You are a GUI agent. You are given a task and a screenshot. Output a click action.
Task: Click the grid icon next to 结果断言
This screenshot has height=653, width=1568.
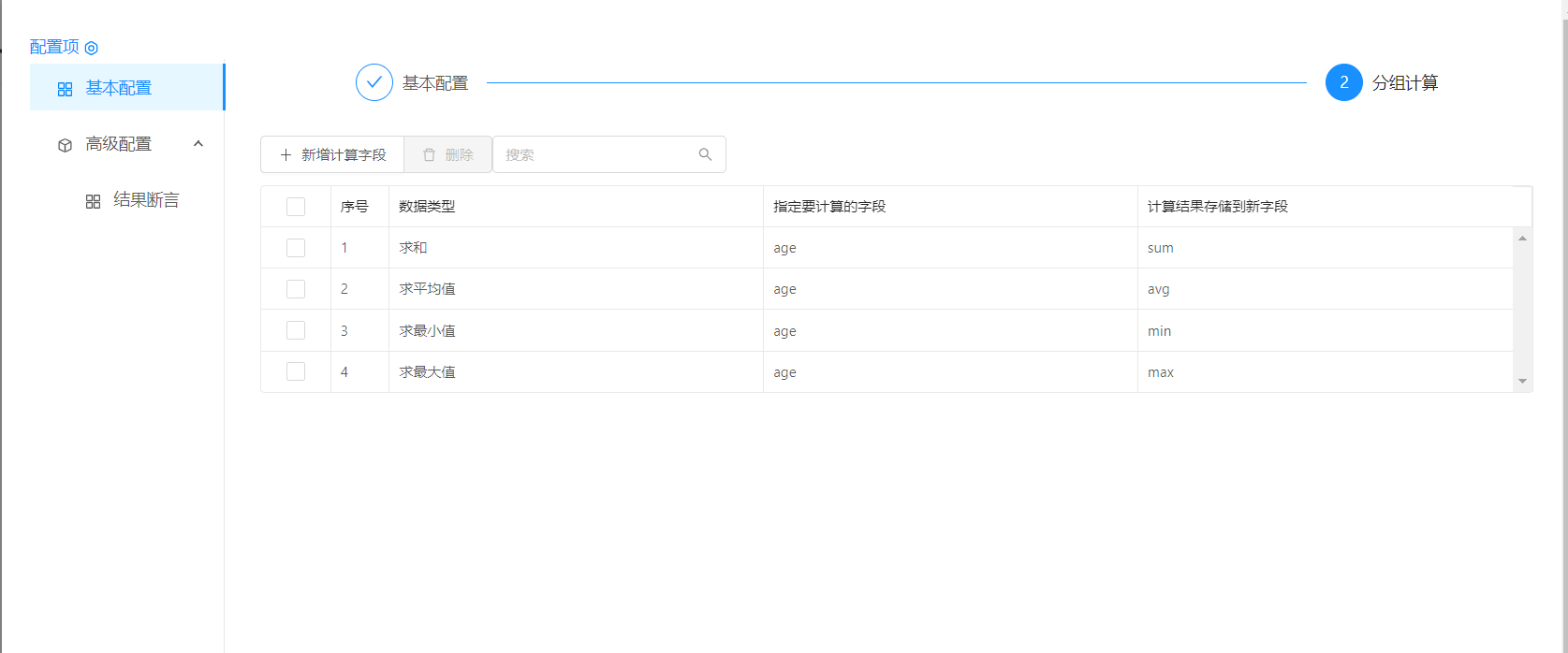93,201
